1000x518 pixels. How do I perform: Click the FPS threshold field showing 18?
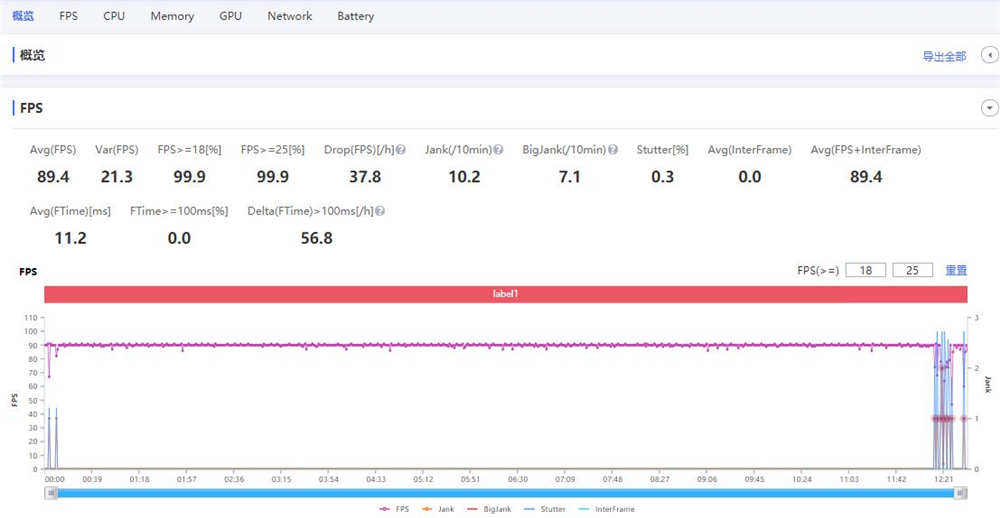(x=865, y=270)
